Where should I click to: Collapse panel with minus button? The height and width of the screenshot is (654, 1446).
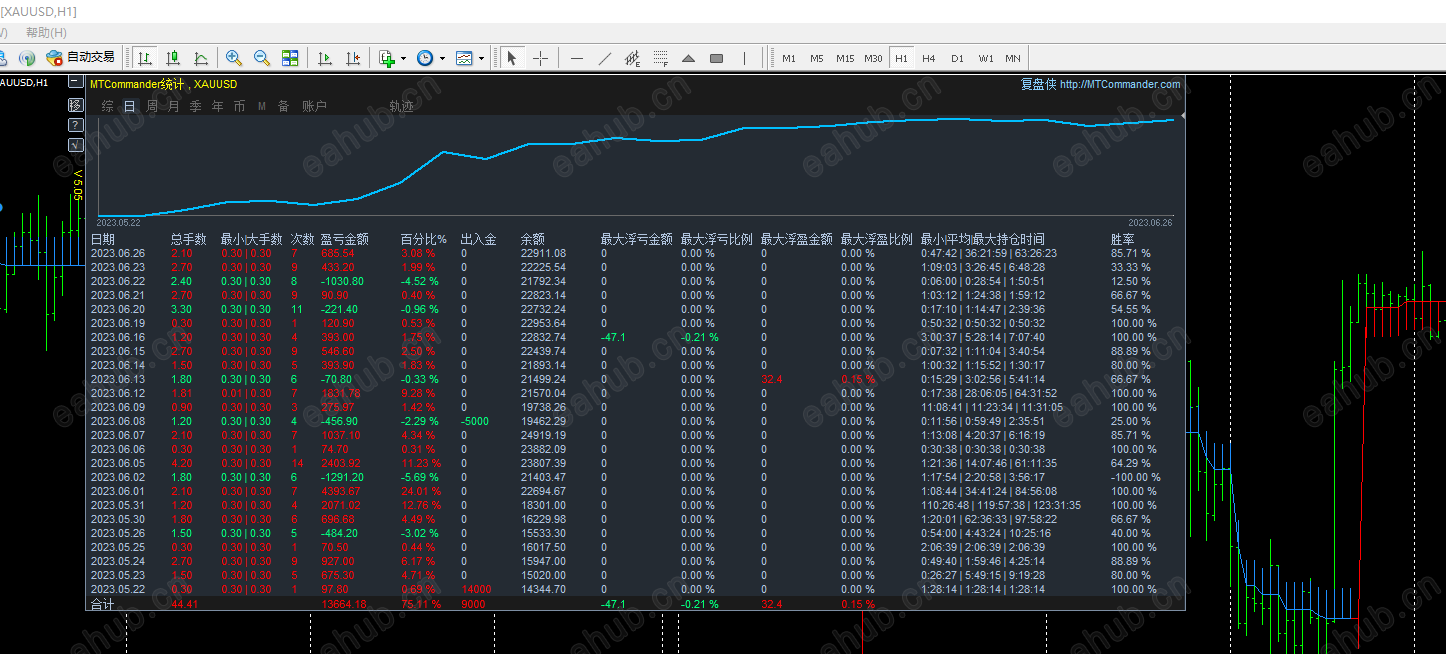pyautogui.click(x=75, y=83)
